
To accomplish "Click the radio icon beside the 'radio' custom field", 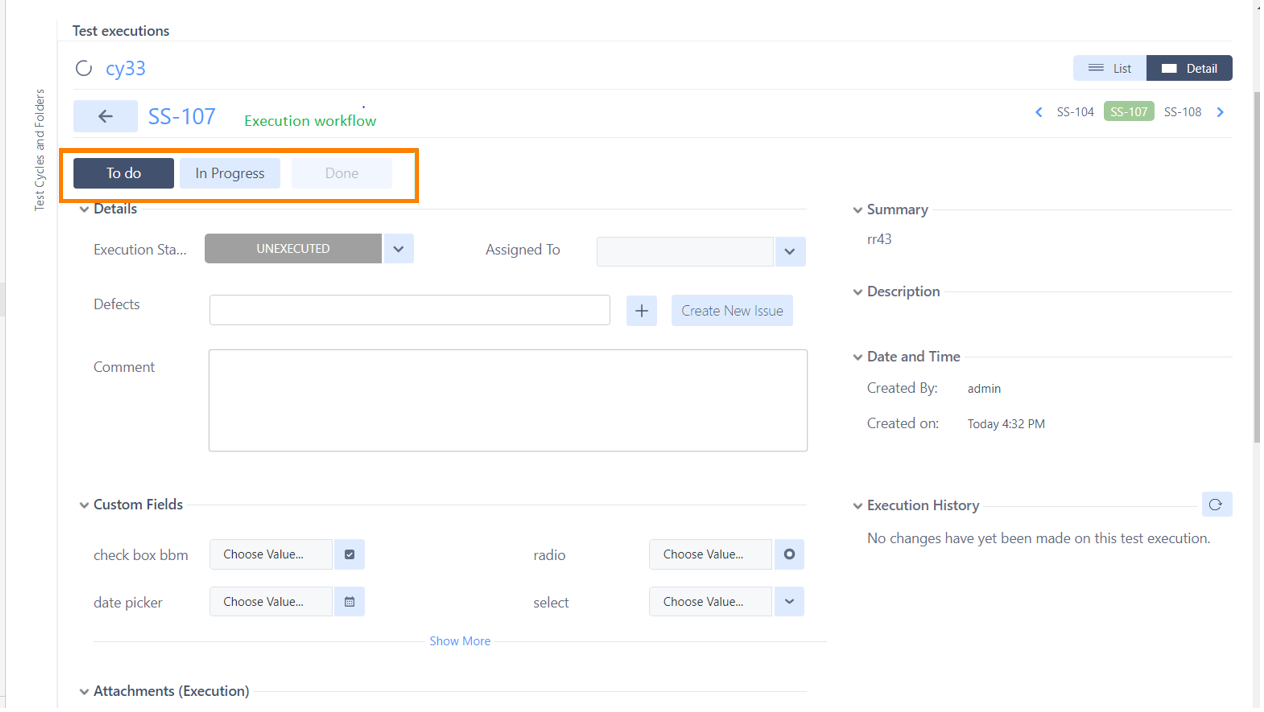I will [789, 554].
